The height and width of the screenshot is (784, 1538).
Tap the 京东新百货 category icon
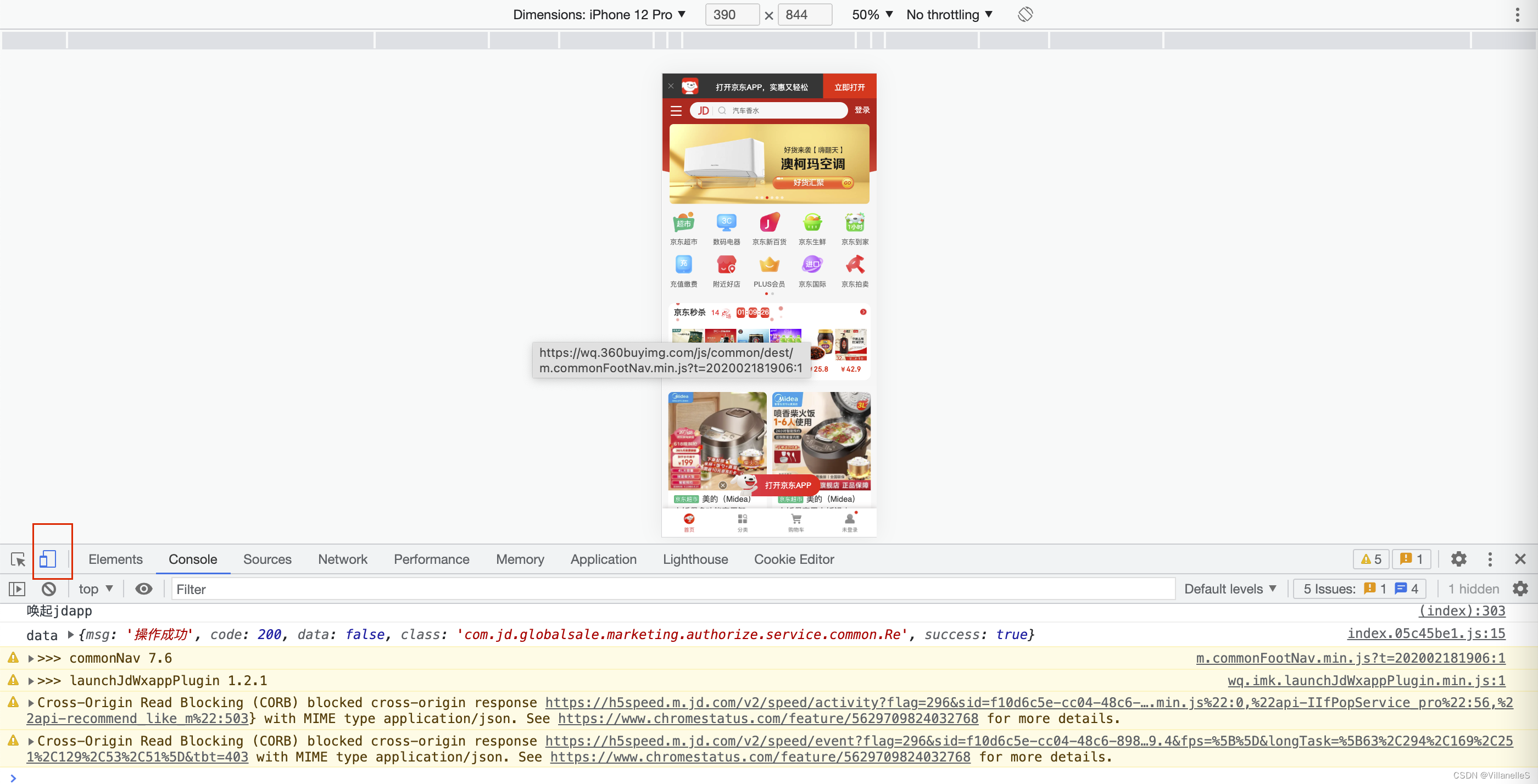tap(769, 222)
